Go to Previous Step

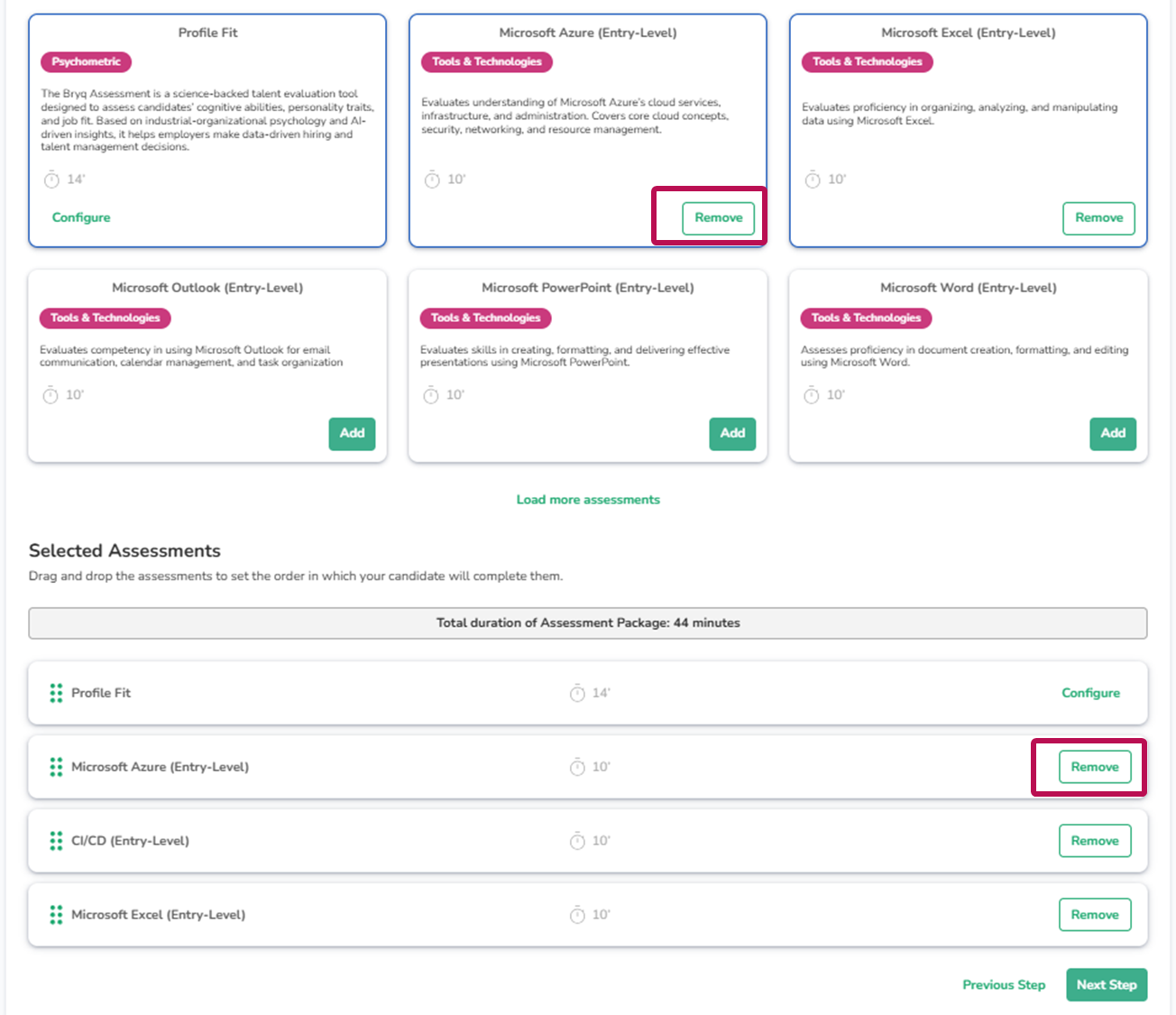click(1004, 985)
